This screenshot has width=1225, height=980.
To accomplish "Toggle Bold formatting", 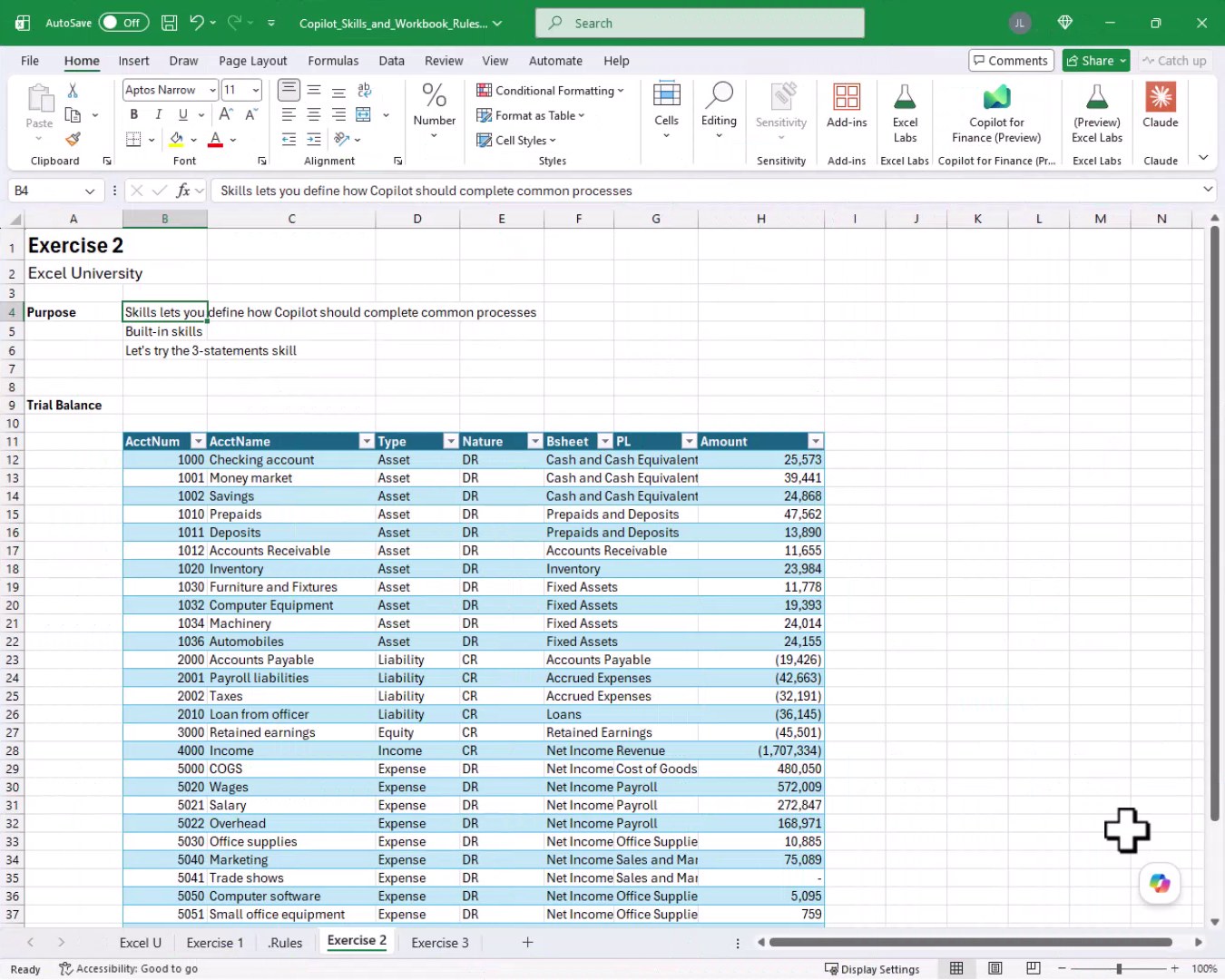I will pyautogui.click(x=134, y=114).
